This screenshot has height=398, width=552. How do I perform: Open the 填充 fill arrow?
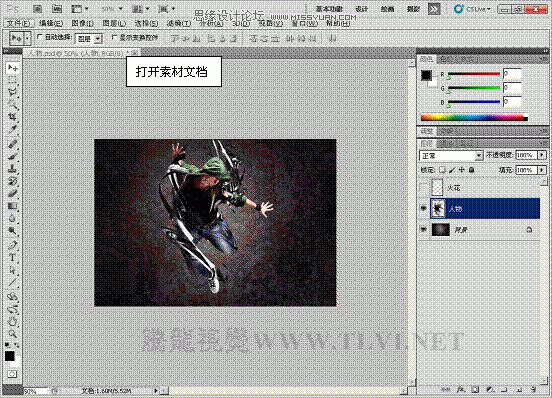542,170
